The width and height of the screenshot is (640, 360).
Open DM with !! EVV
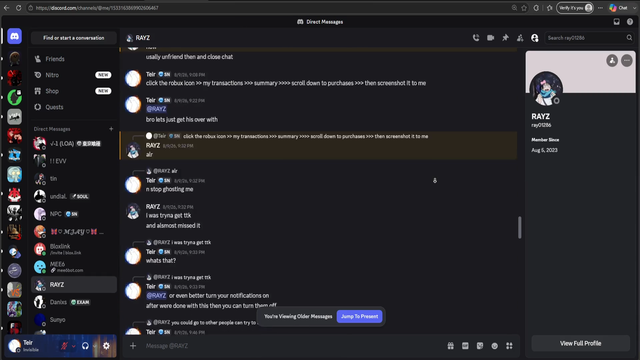tap(73, 161)
